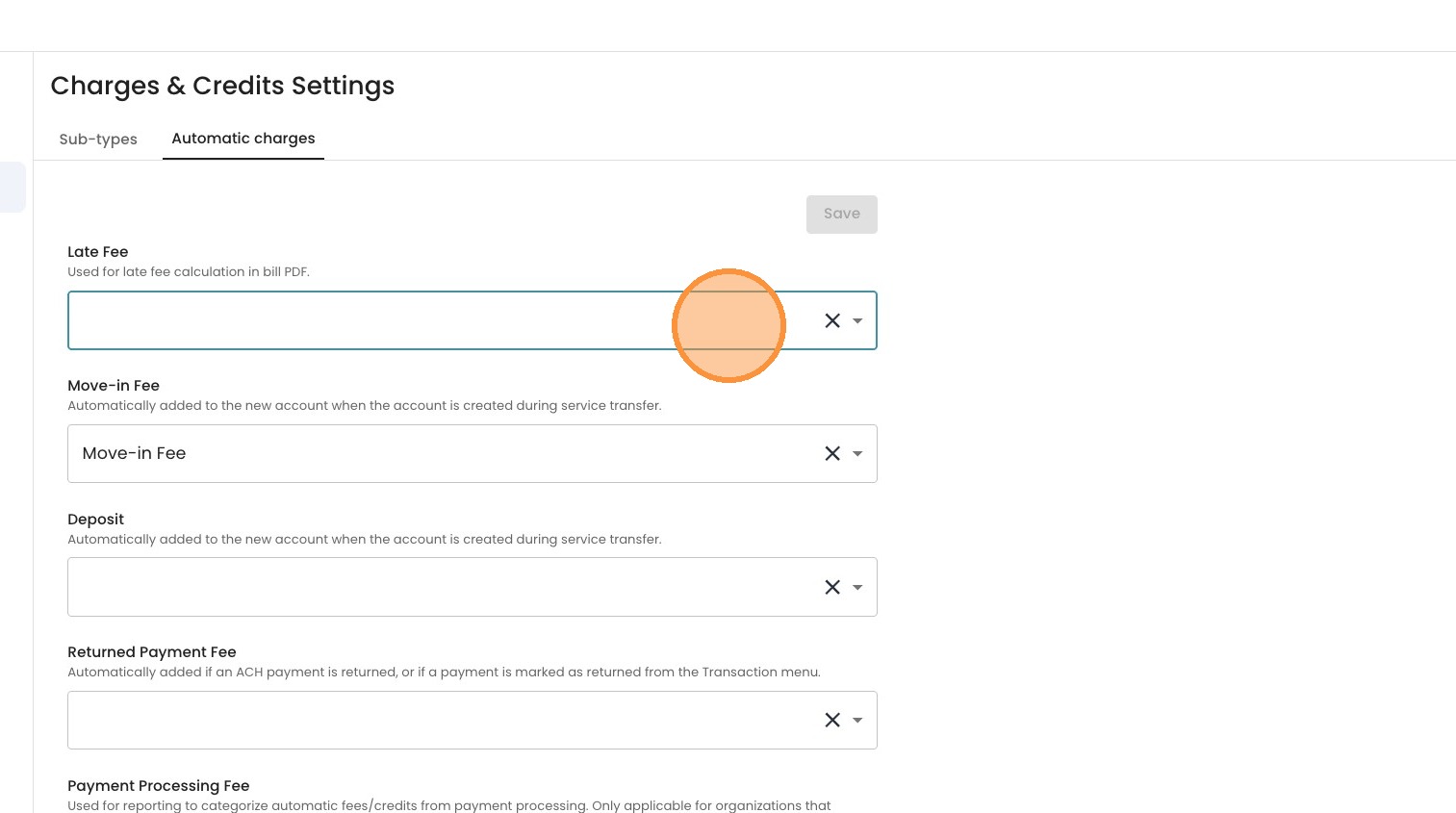Click the Payment Processing Fee label
The image size is (1456, 813).
click(x=159, y=786)
